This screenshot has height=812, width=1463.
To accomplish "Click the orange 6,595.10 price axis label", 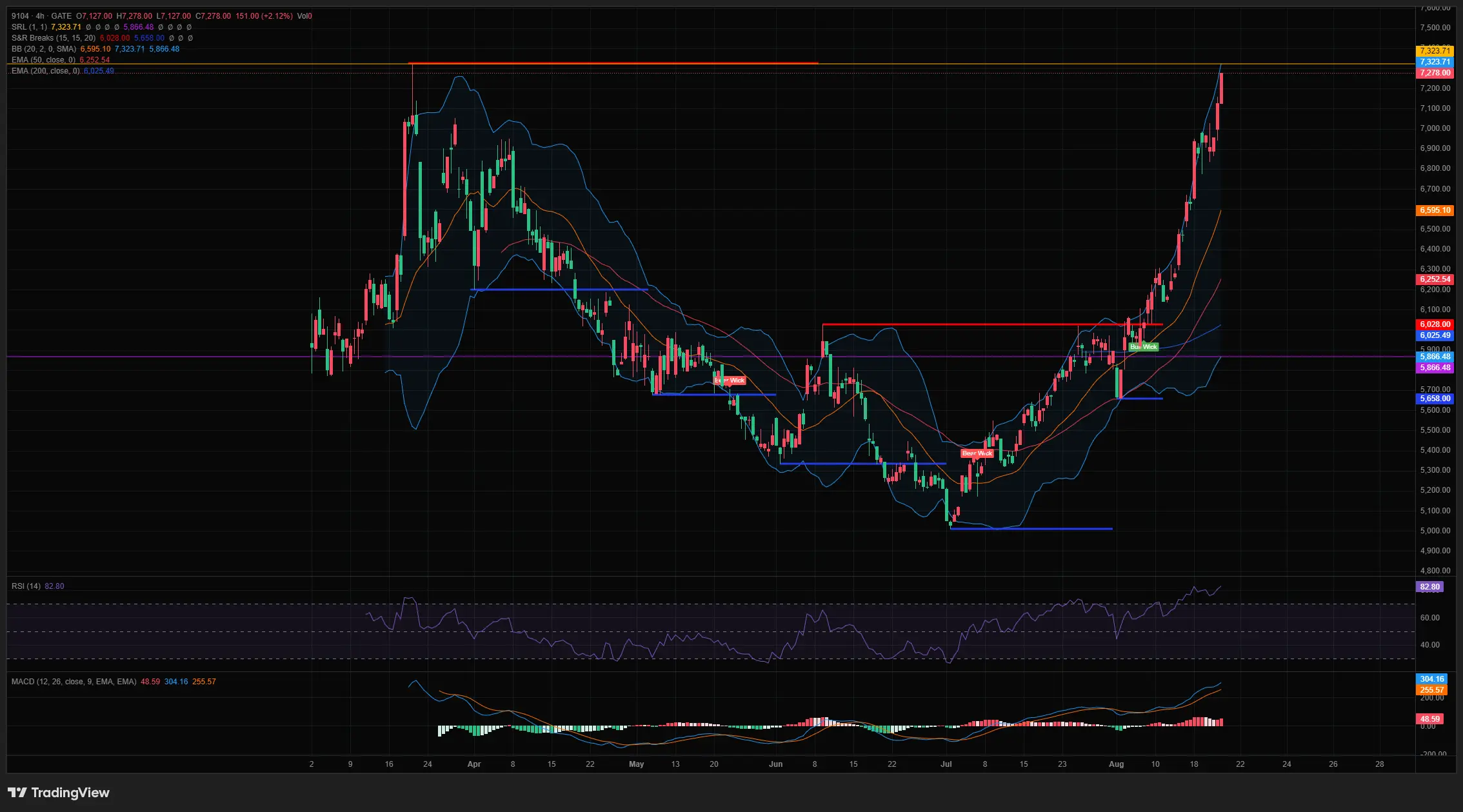I will coord(1435,210).
